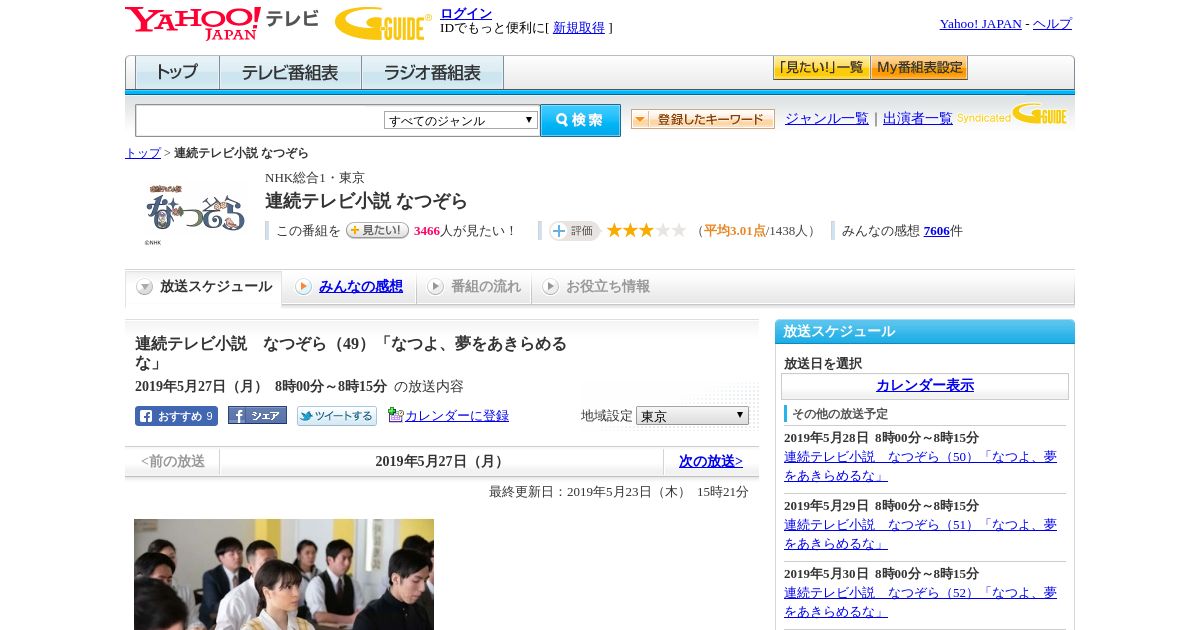
Task: Click the ツイートする Twitter button
Action: pos(336,416)
